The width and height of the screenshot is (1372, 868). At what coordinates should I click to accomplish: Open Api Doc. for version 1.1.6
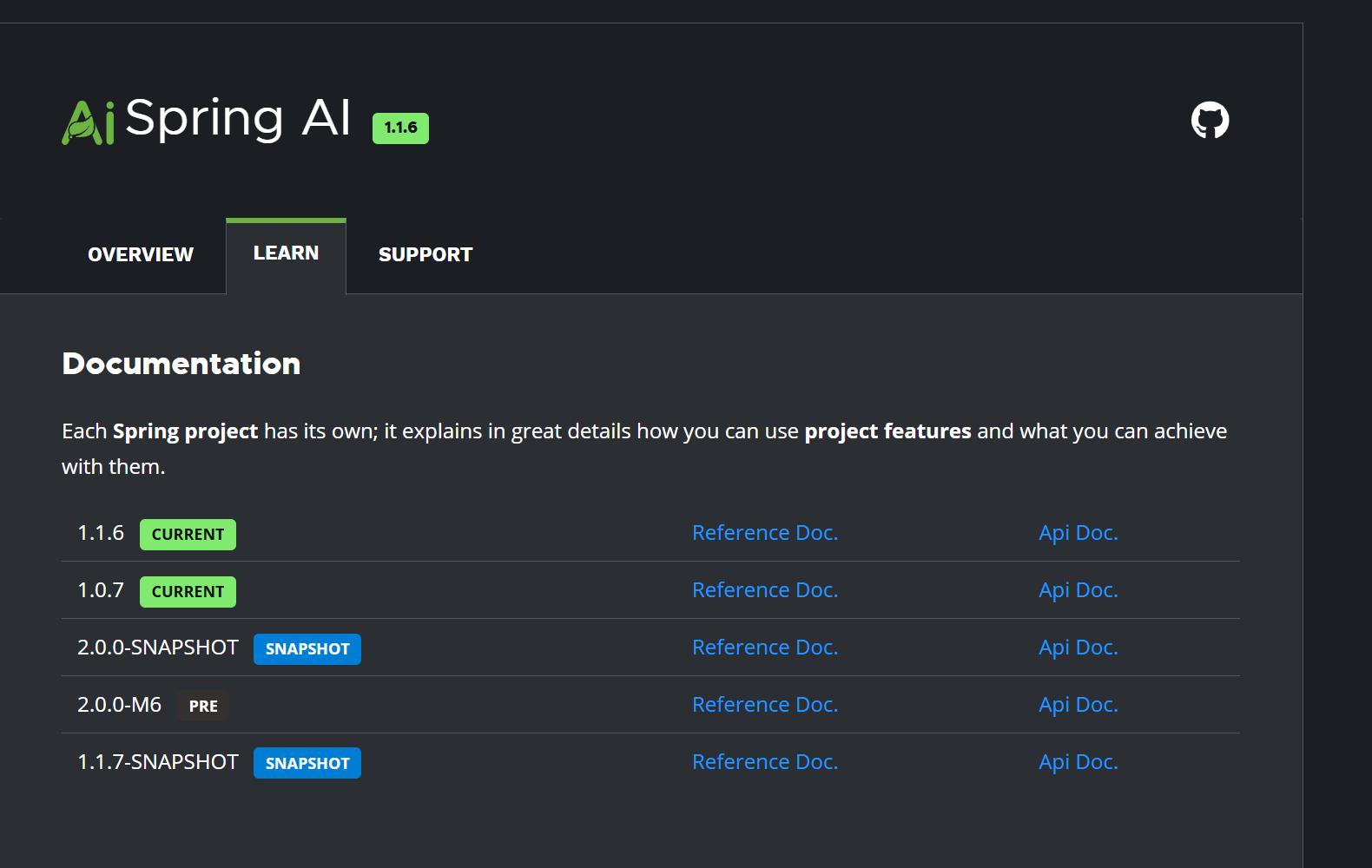tap(1078, 533)
